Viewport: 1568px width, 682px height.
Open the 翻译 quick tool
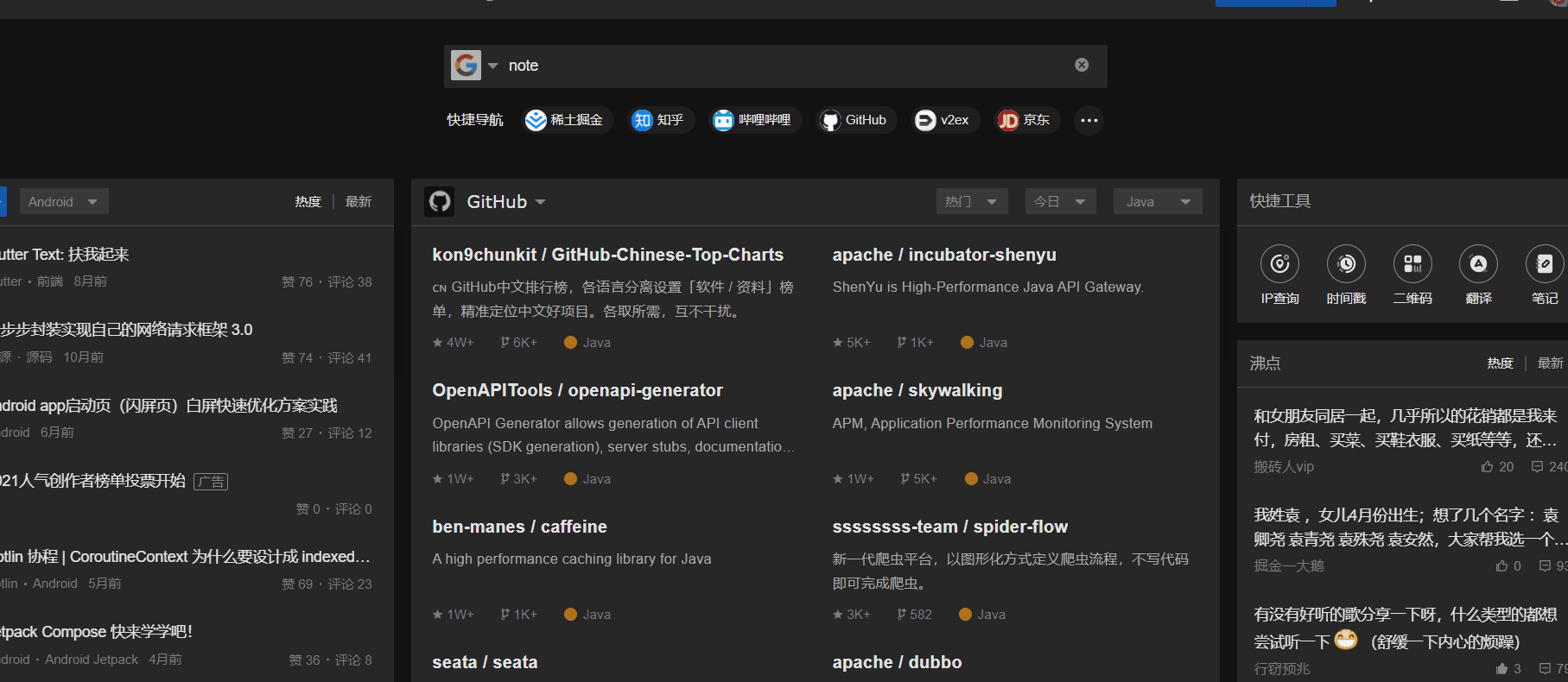click(x=1478, y=275)
